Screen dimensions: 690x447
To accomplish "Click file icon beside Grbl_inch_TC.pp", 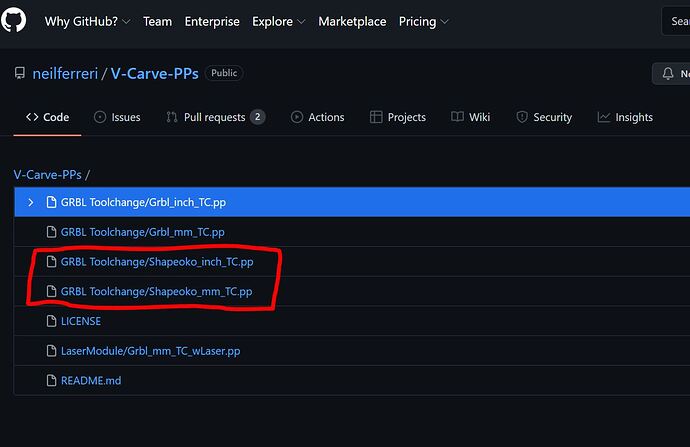I will (x=51, y=202).
